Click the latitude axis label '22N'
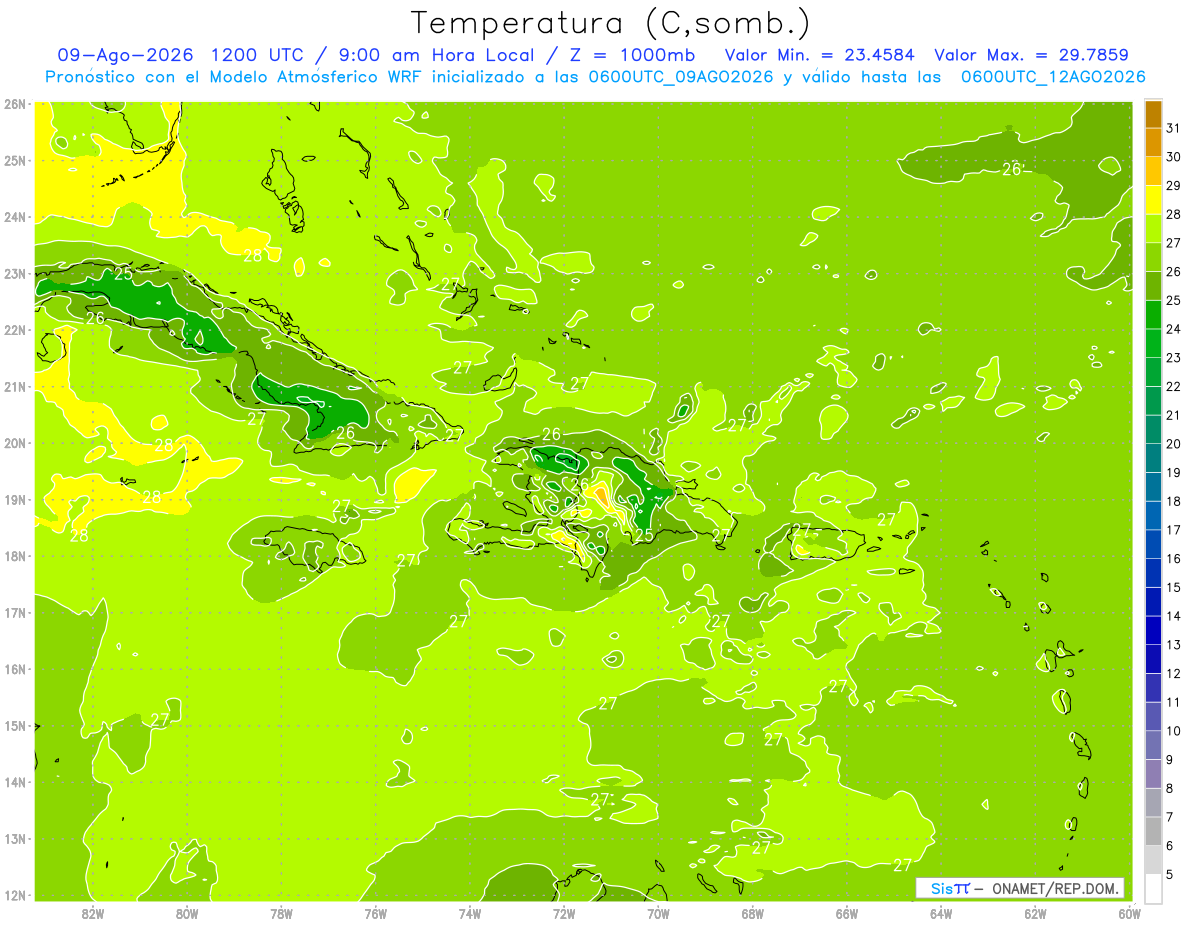This screenshot has height=927, width=1200. tap(15, 330)
